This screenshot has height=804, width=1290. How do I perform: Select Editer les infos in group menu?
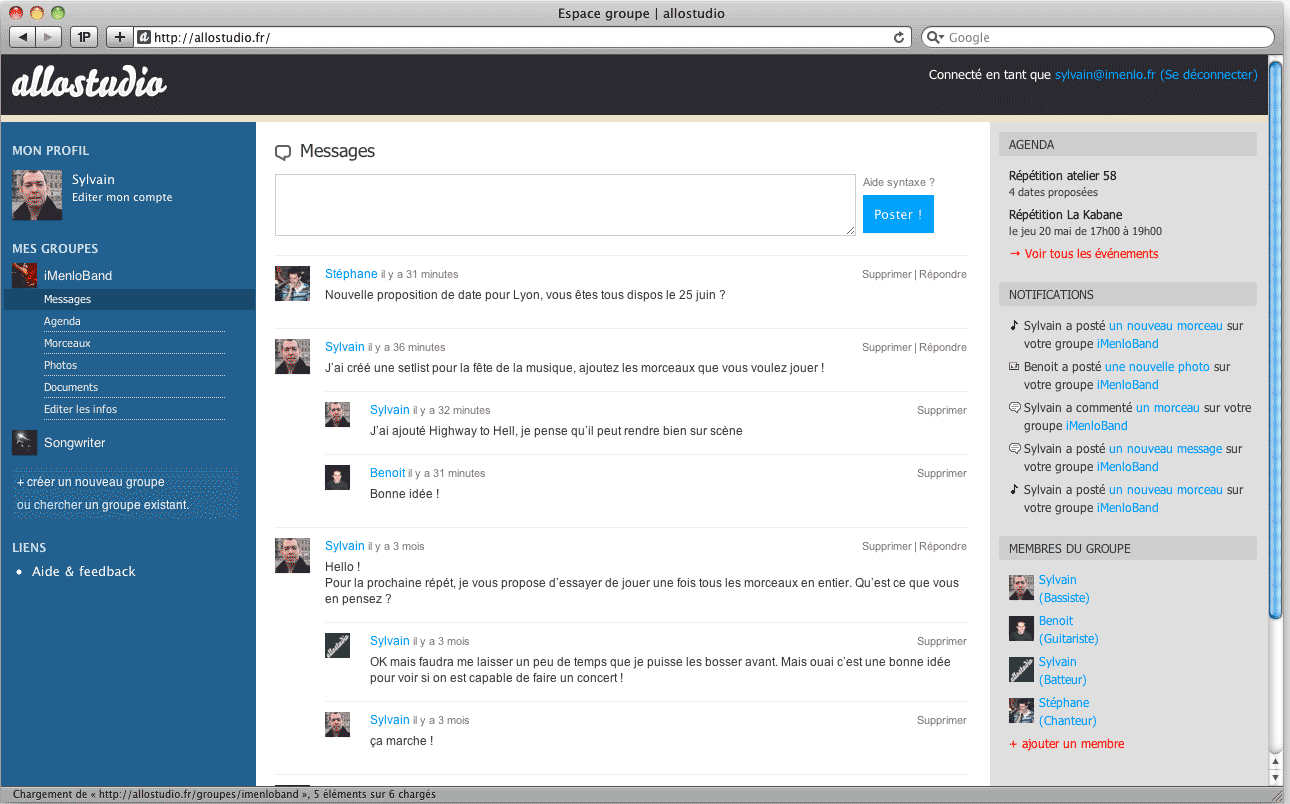coord(81,409)
